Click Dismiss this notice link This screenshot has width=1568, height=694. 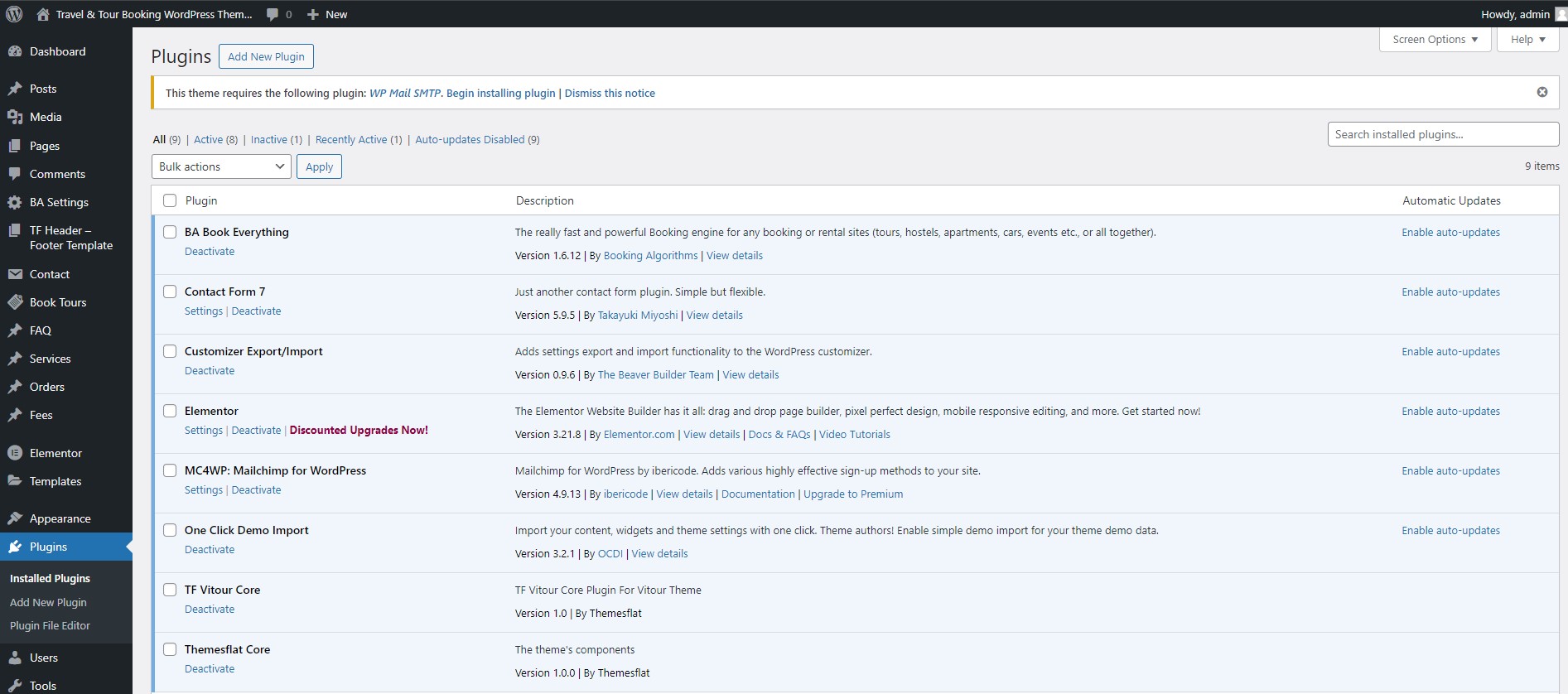click(x=610, y=93)
